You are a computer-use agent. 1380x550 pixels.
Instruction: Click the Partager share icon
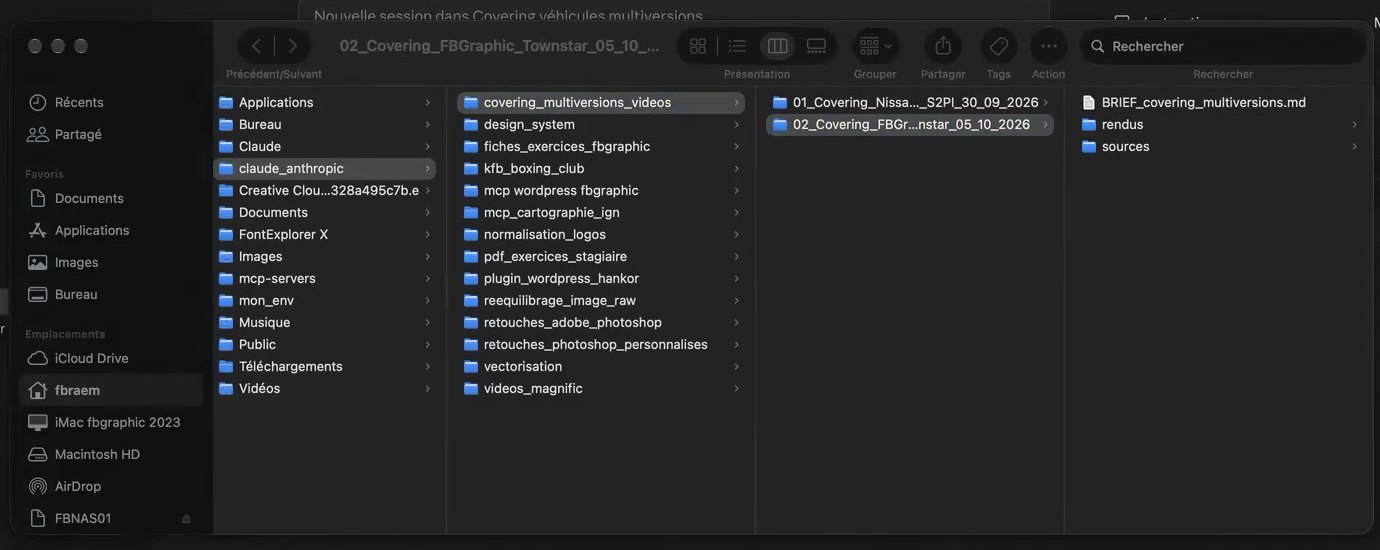pos(943,46)
